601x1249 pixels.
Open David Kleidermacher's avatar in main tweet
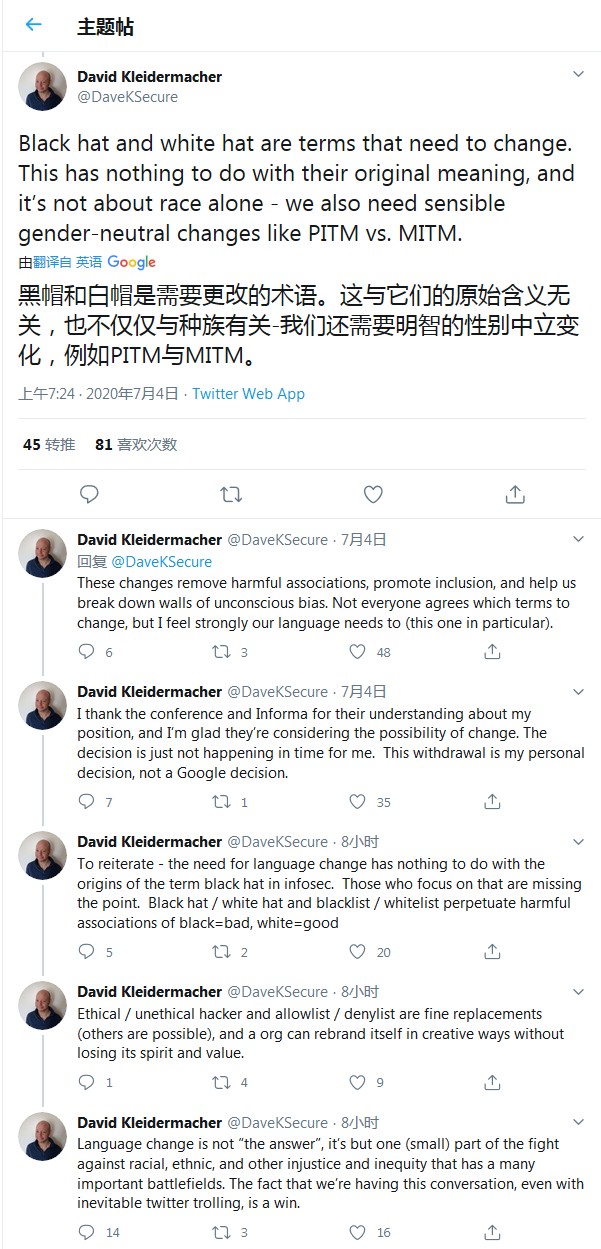pyautogui.click(x=42, y=86)
